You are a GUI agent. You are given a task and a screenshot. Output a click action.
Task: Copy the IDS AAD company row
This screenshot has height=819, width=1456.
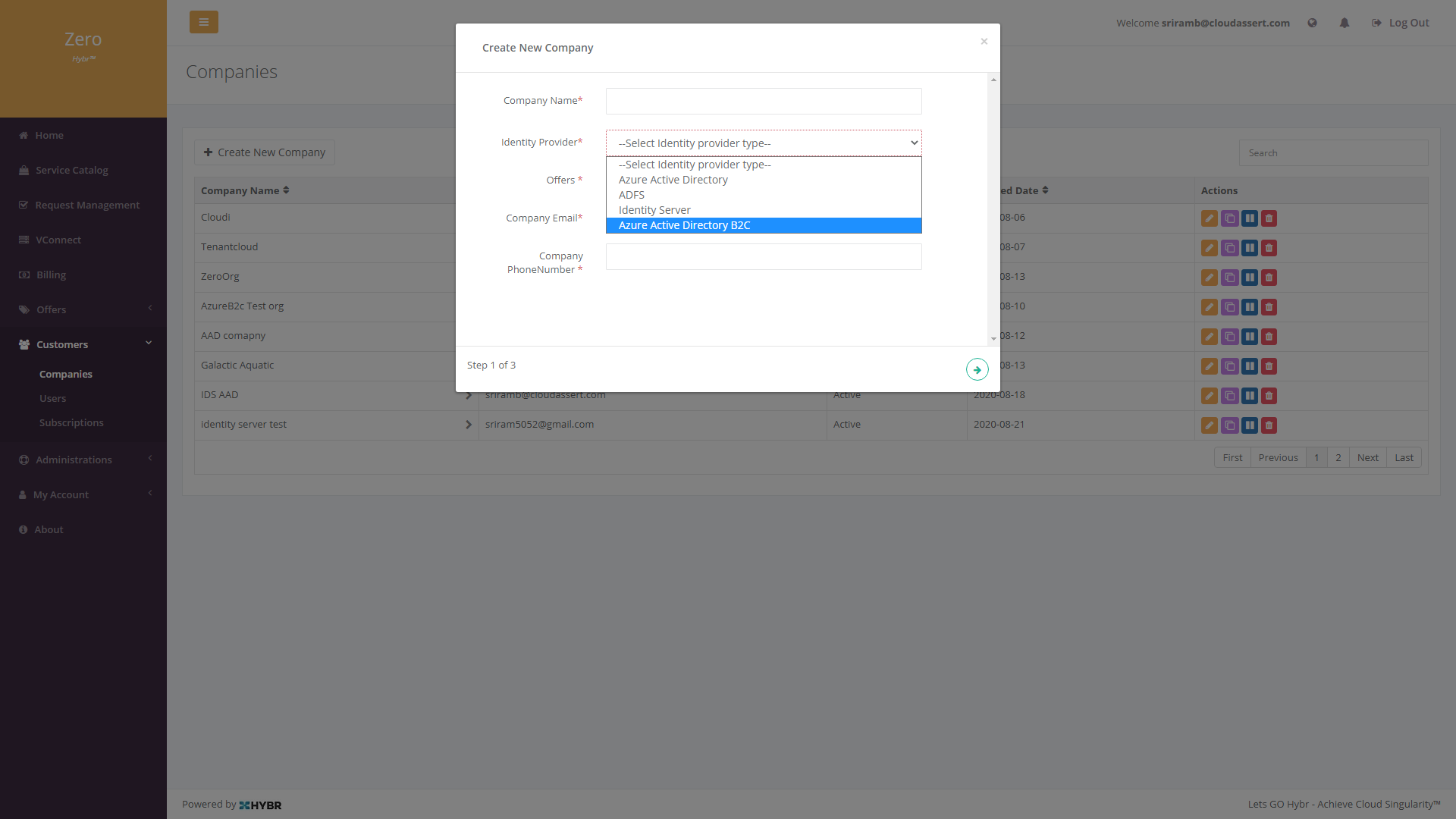click(1229, 396)
